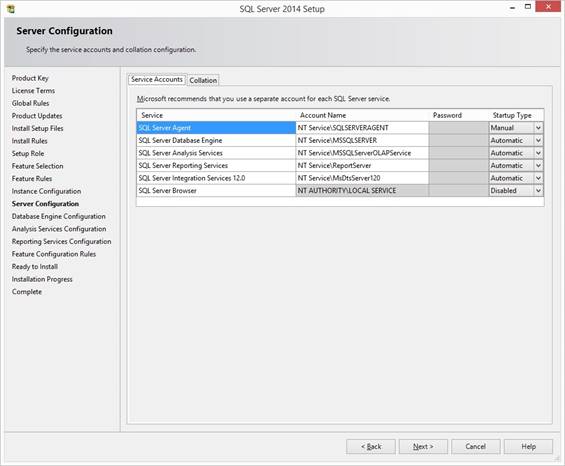
Task: Click Product Key step in sidebar
Action: point(30,78)
